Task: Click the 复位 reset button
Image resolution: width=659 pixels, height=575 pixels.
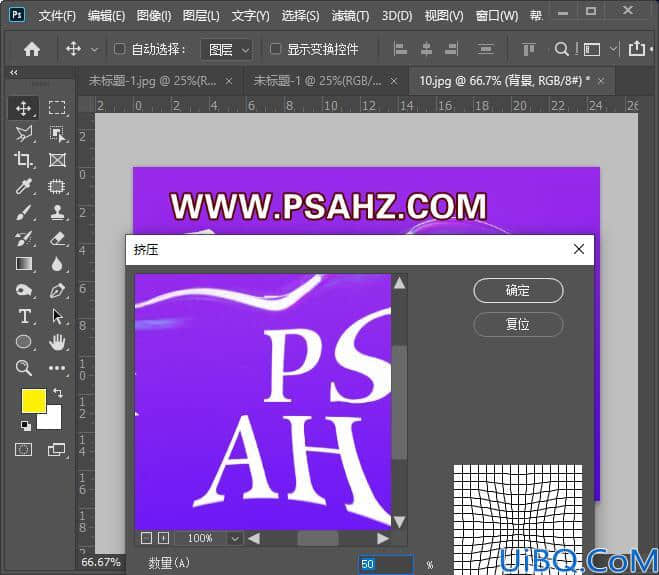Action: coord(518,324)
